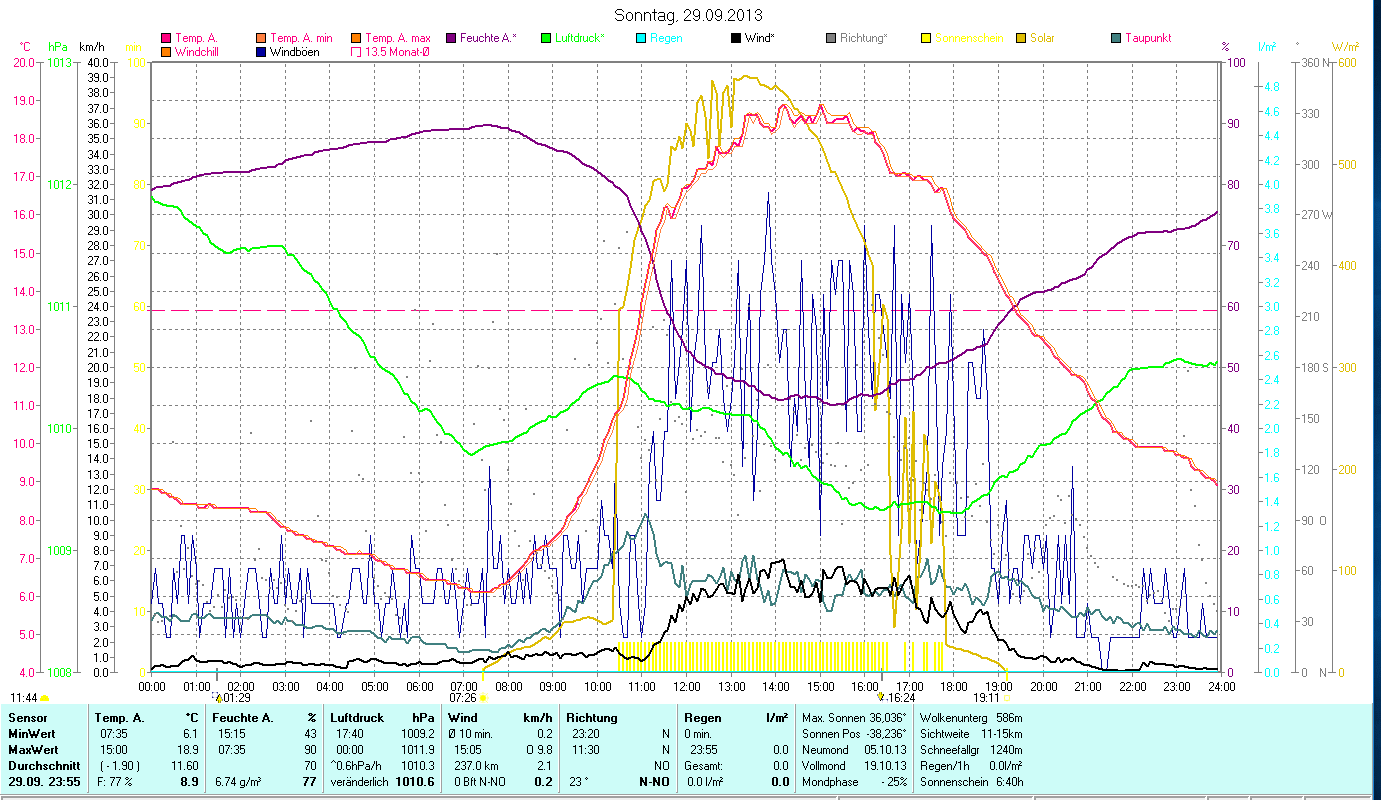Screen dimensions: 1381x800
Task: Click the Feuchte A.* purple legend square
Action: 451,38
